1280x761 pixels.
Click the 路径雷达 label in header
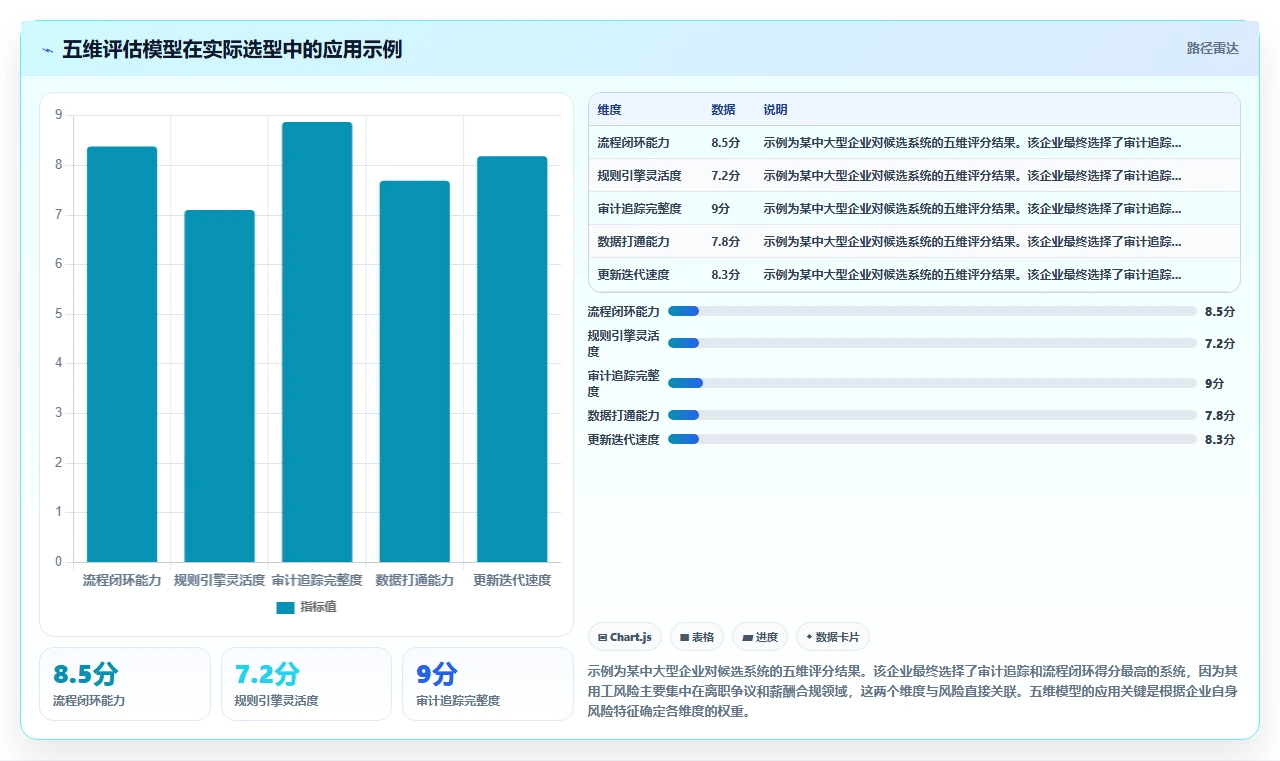1212,48
